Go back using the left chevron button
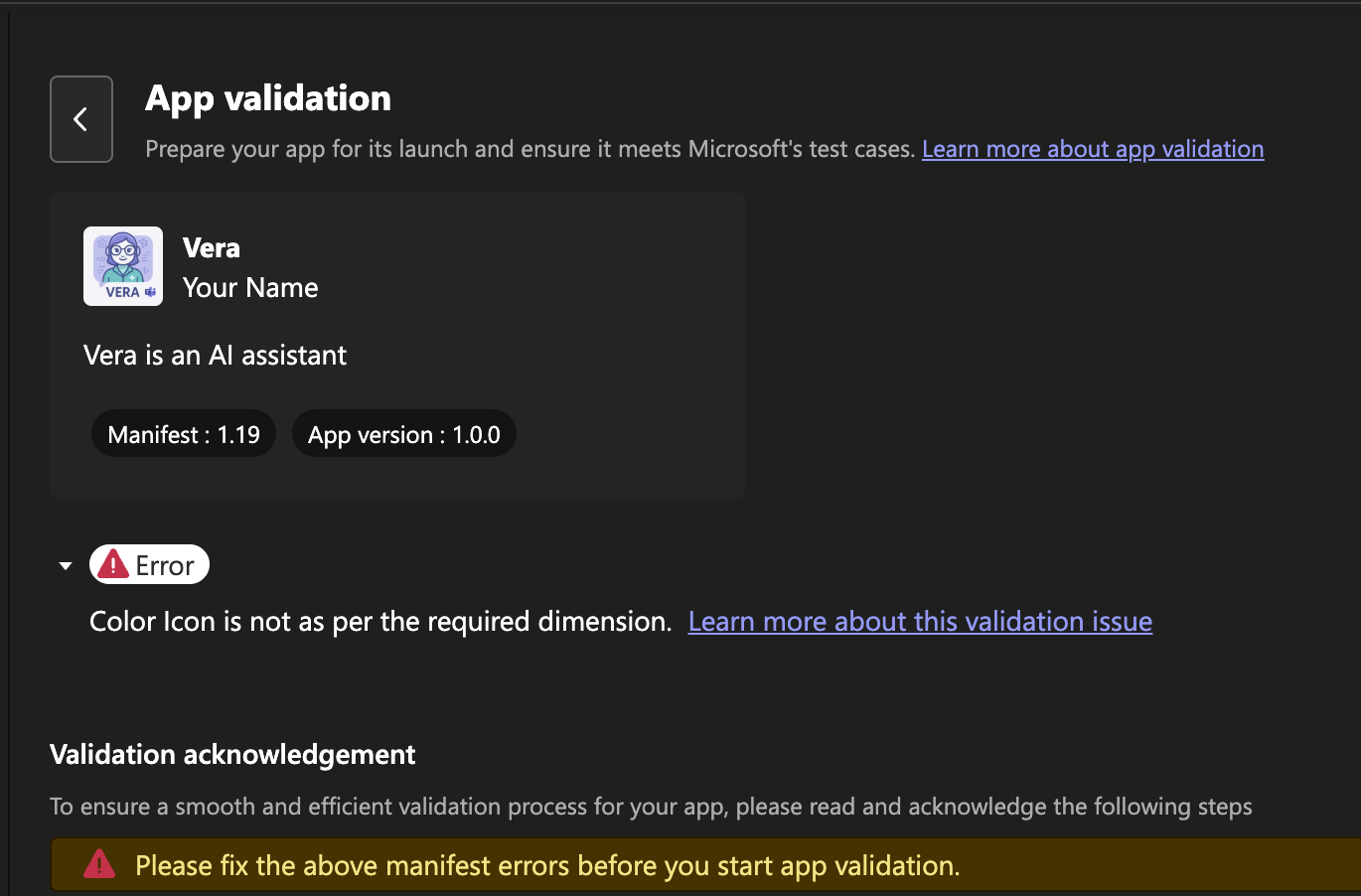Image resolution: width=1361 pixels, height=896 pixels. 81,119
